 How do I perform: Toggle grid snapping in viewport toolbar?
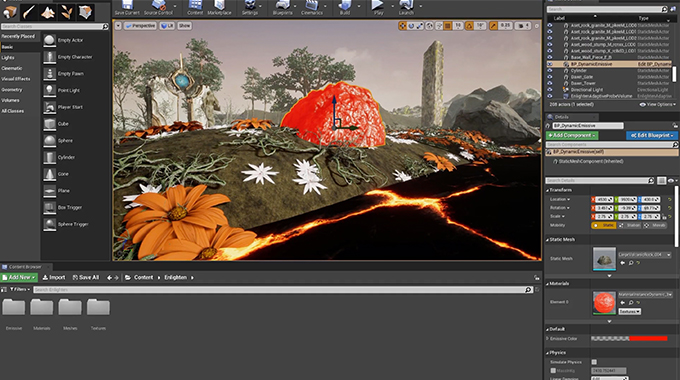448,26
